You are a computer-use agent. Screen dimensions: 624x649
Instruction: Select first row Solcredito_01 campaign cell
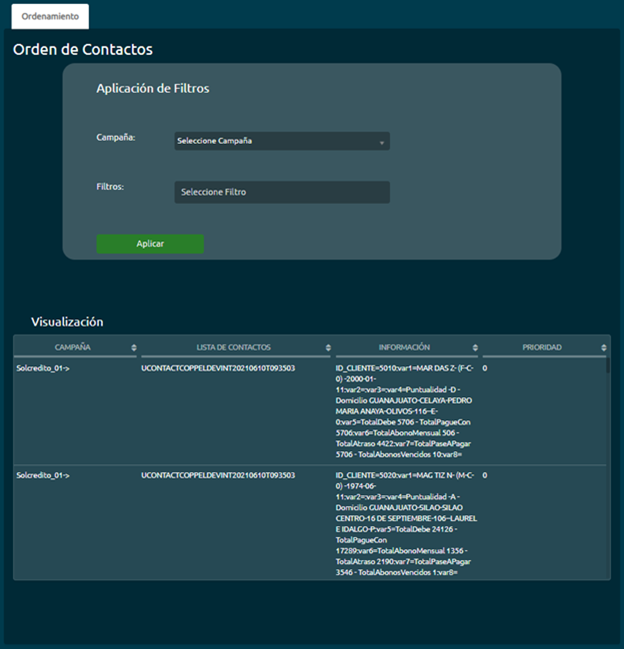click(x=43, y=368)
